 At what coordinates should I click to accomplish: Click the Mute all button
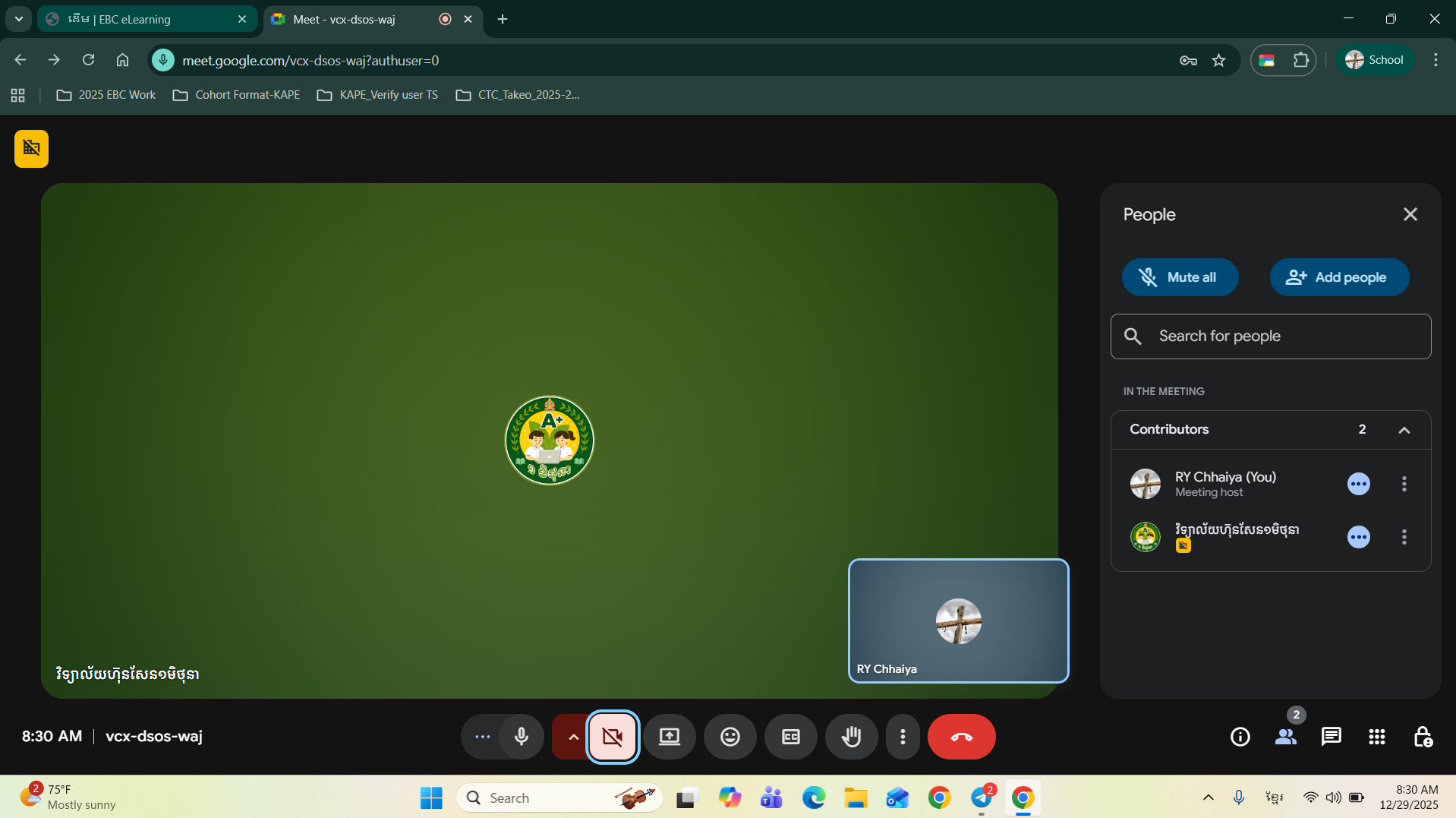(x=1180, y=277)
